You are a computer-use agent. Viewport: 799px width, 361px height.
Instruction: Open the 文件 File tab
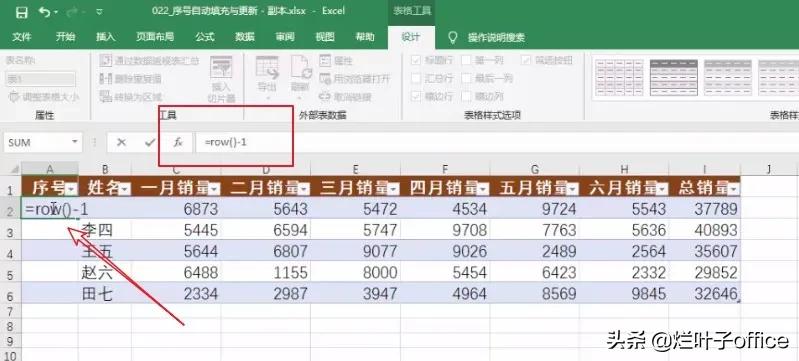22,37
